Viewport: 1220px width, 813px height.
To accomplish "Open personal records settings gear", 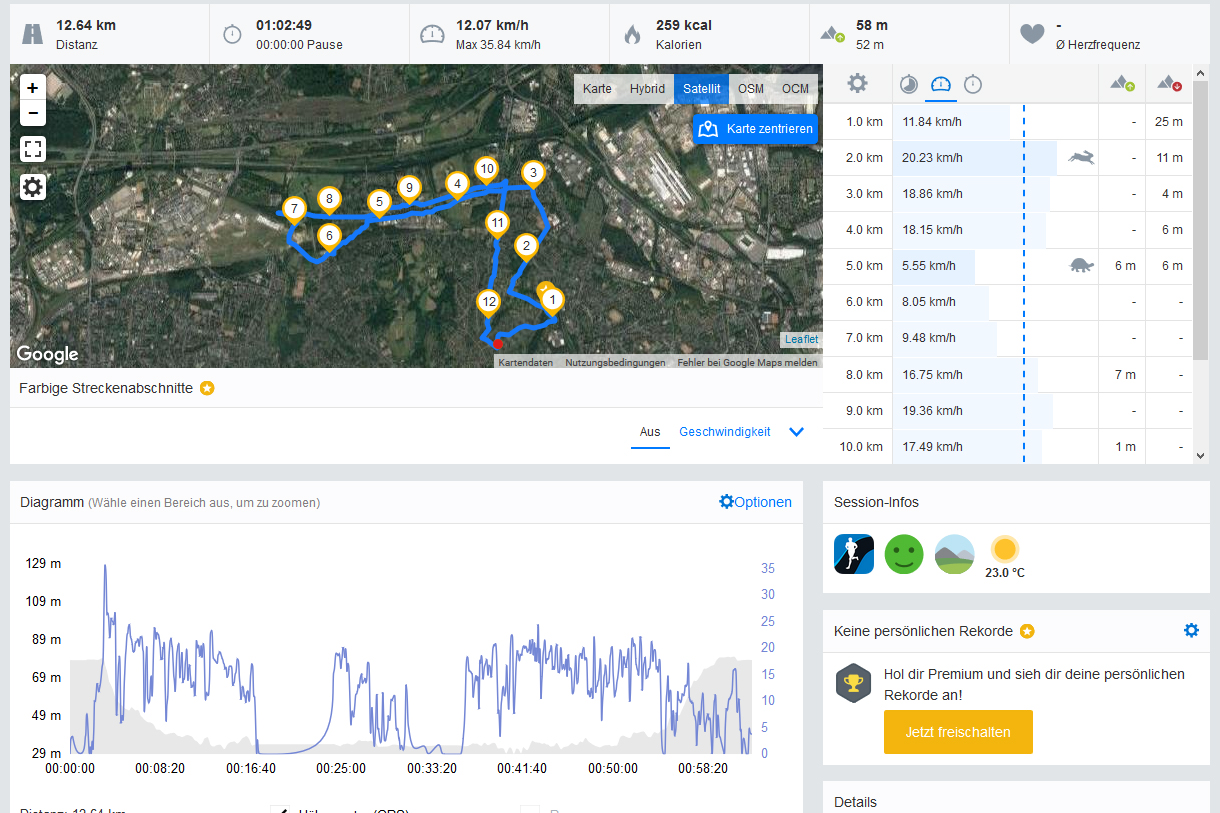I will click(x=1190, y=631).
